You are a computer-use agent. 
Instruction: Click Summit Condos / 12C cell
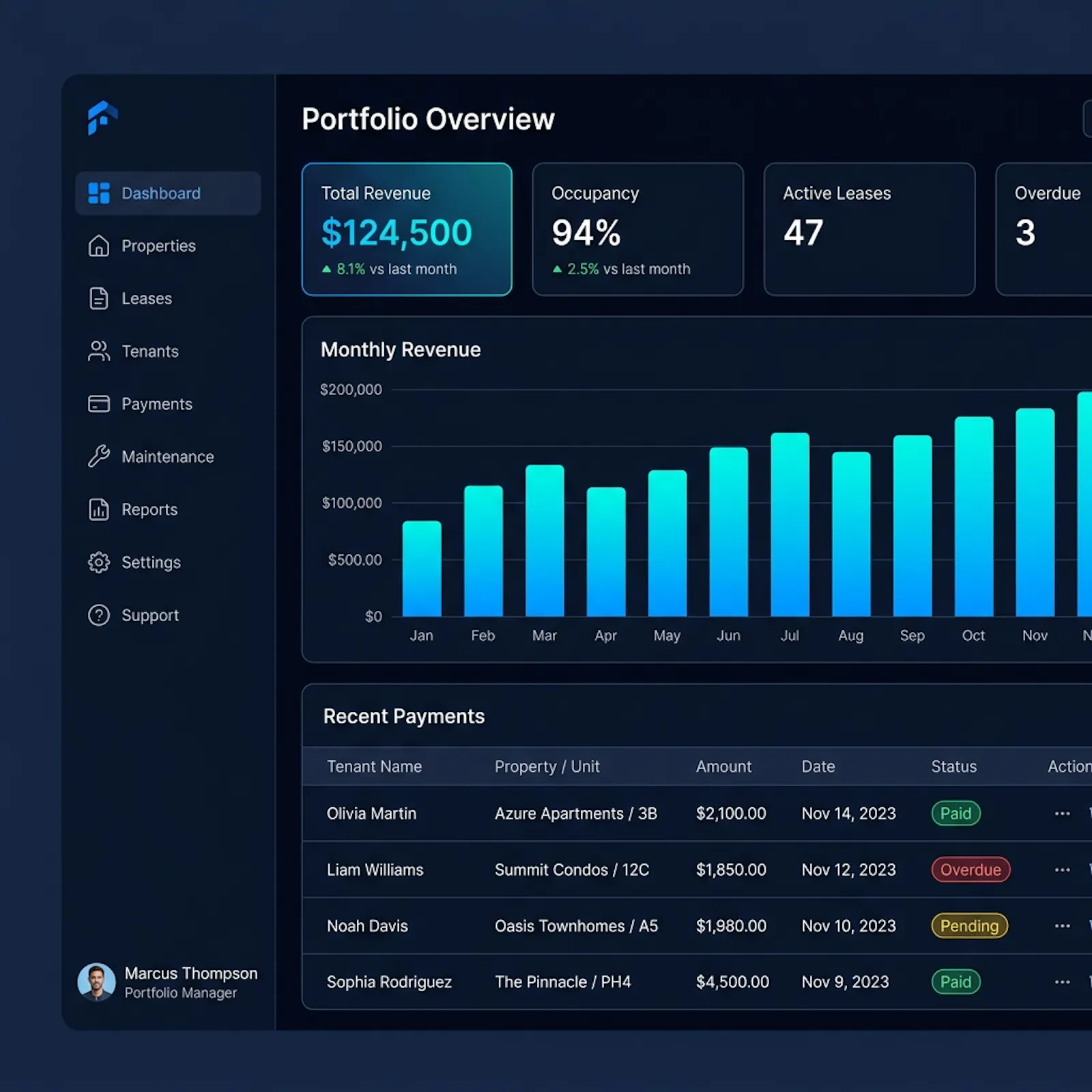click(x=572, y=870)
